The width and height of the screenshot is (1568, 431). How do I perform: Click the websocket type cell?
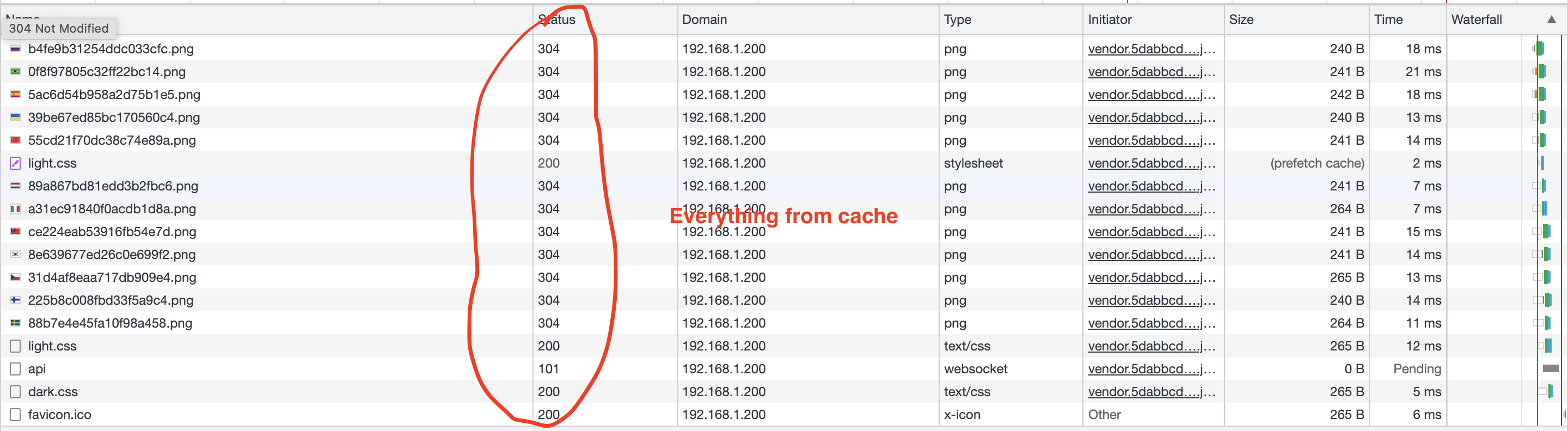coord(976,369)
